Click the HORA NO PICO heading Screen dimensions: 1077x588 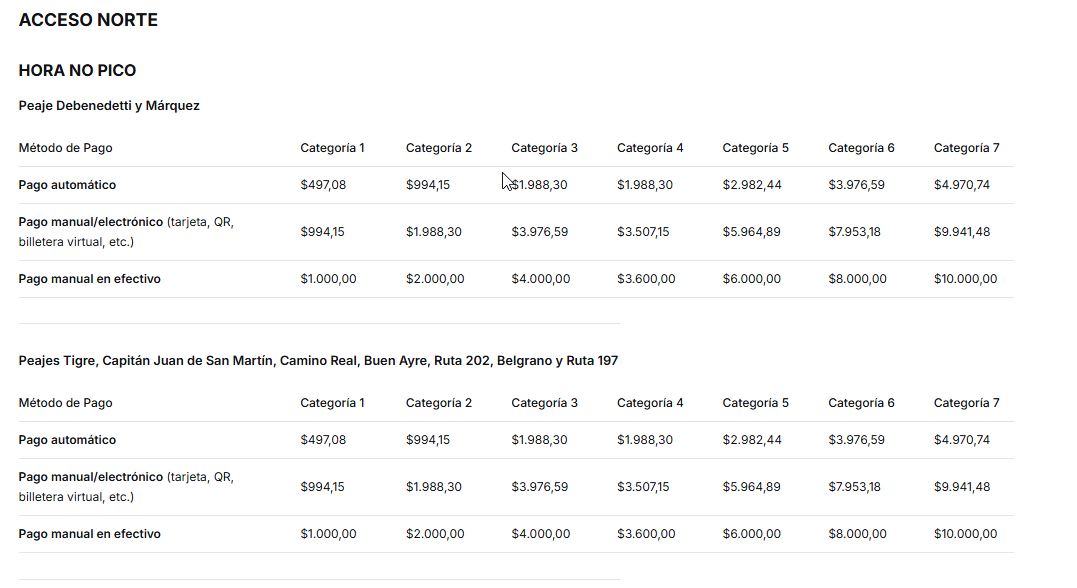(77, 70)
